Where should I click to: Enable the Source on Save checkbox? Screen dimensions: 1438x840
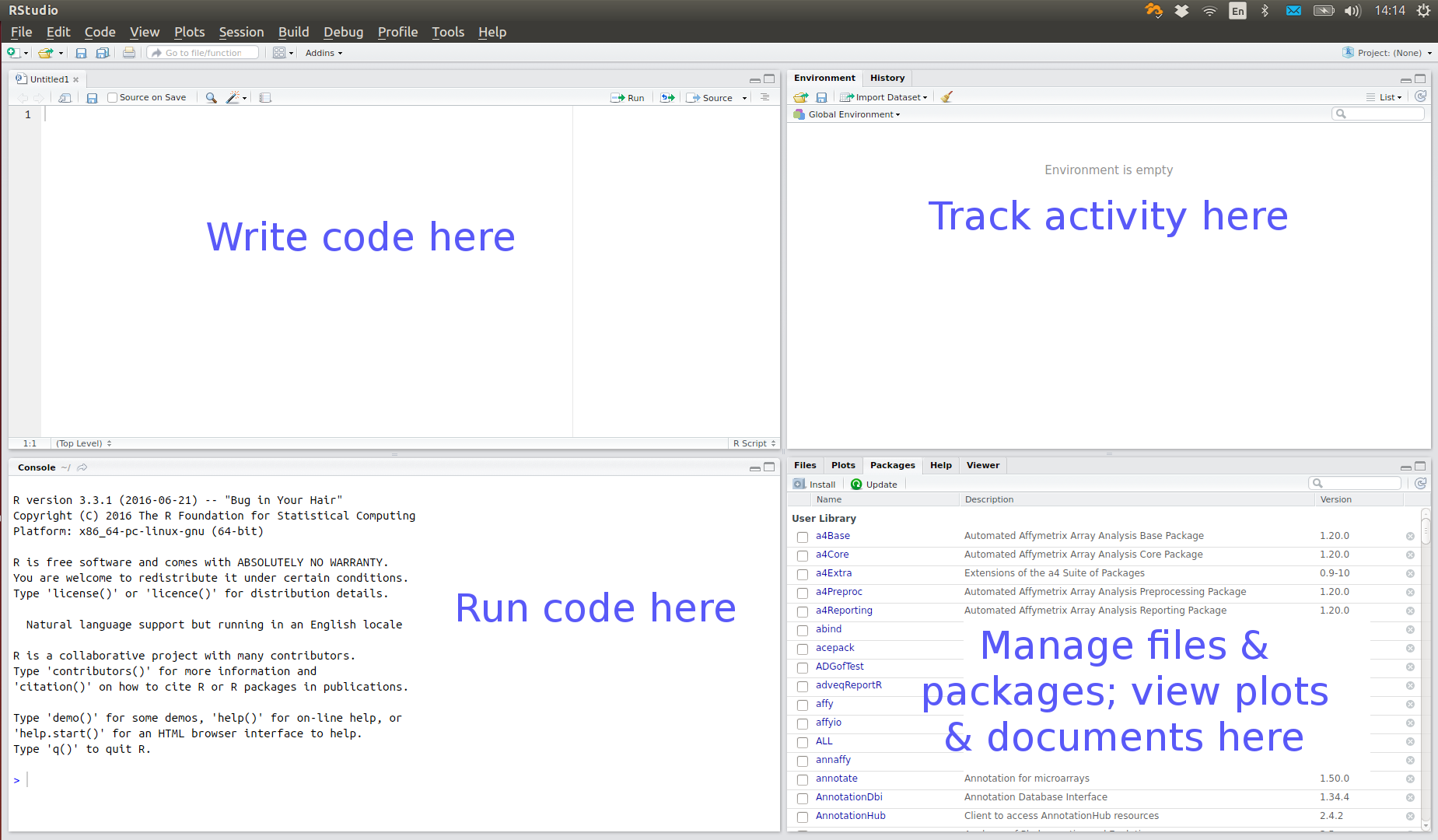pos(113,98)
